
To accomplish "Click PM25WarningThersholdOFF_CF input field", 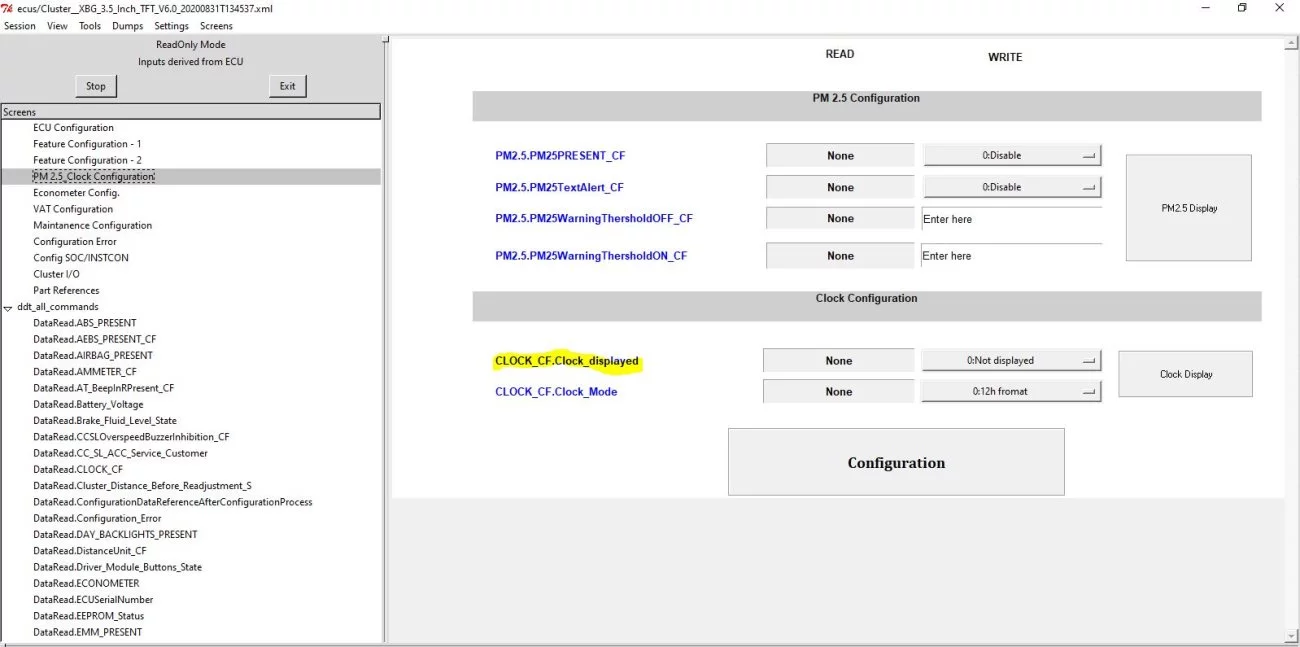I will [1010, 219].
